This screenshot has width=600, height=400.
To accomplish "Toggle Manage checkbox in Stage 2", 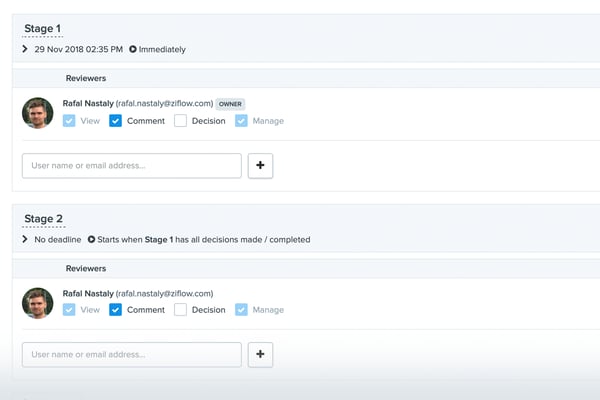I will pyautogui.click(x=242, y=310).
